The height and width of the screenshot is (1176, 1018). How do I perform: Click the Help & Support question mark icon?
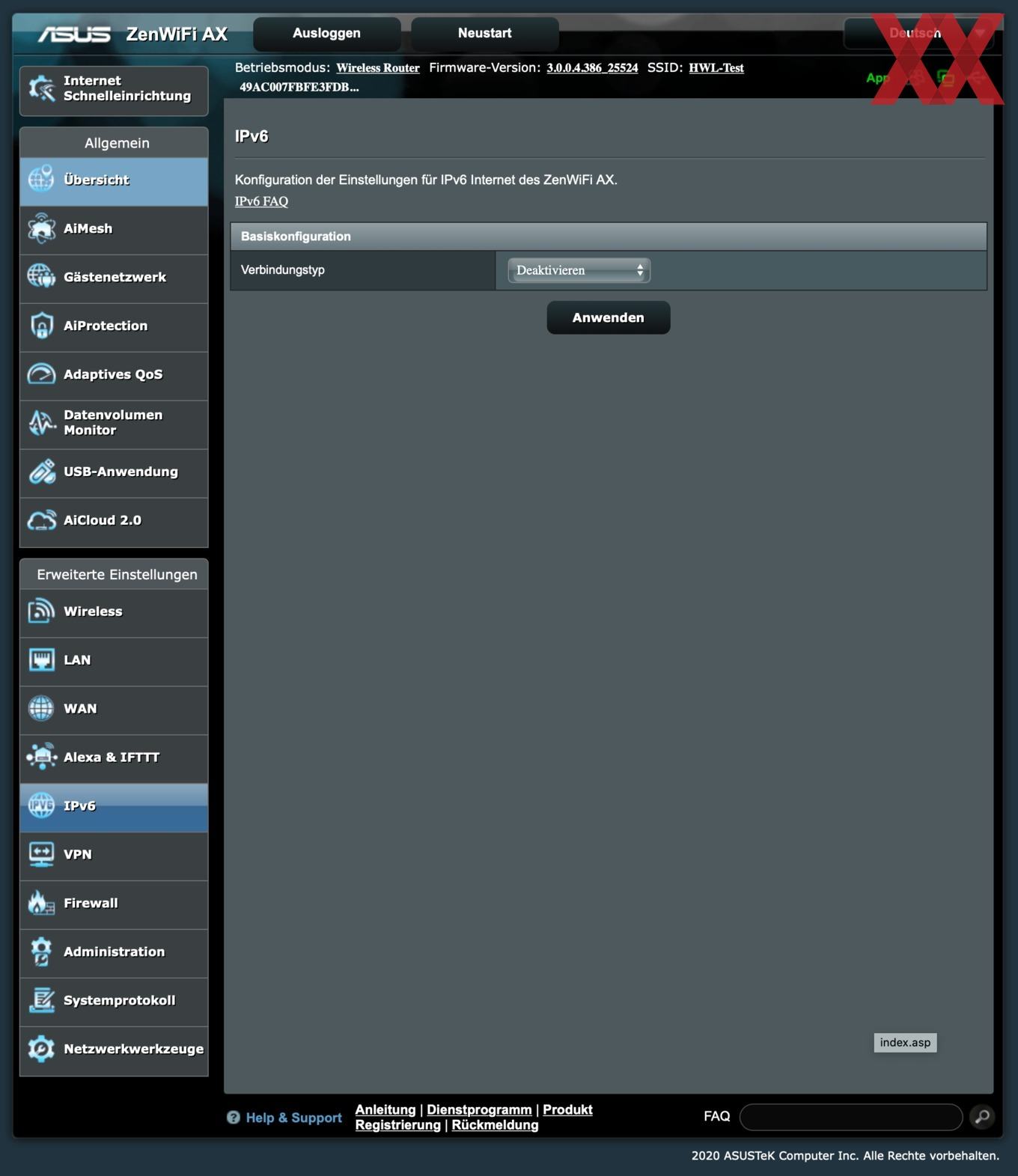point(234,1118)
